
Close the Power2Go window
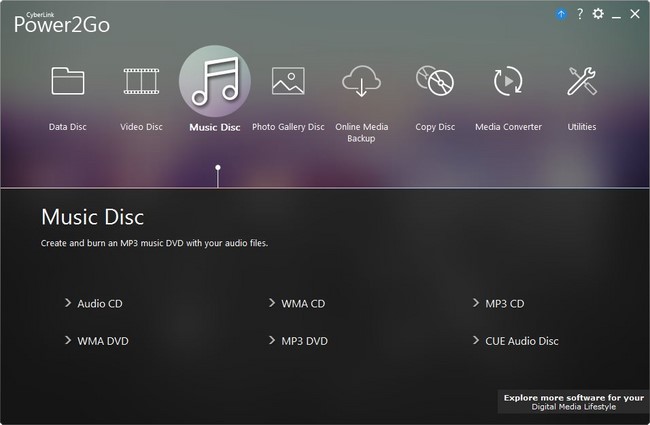click(635, 14)
